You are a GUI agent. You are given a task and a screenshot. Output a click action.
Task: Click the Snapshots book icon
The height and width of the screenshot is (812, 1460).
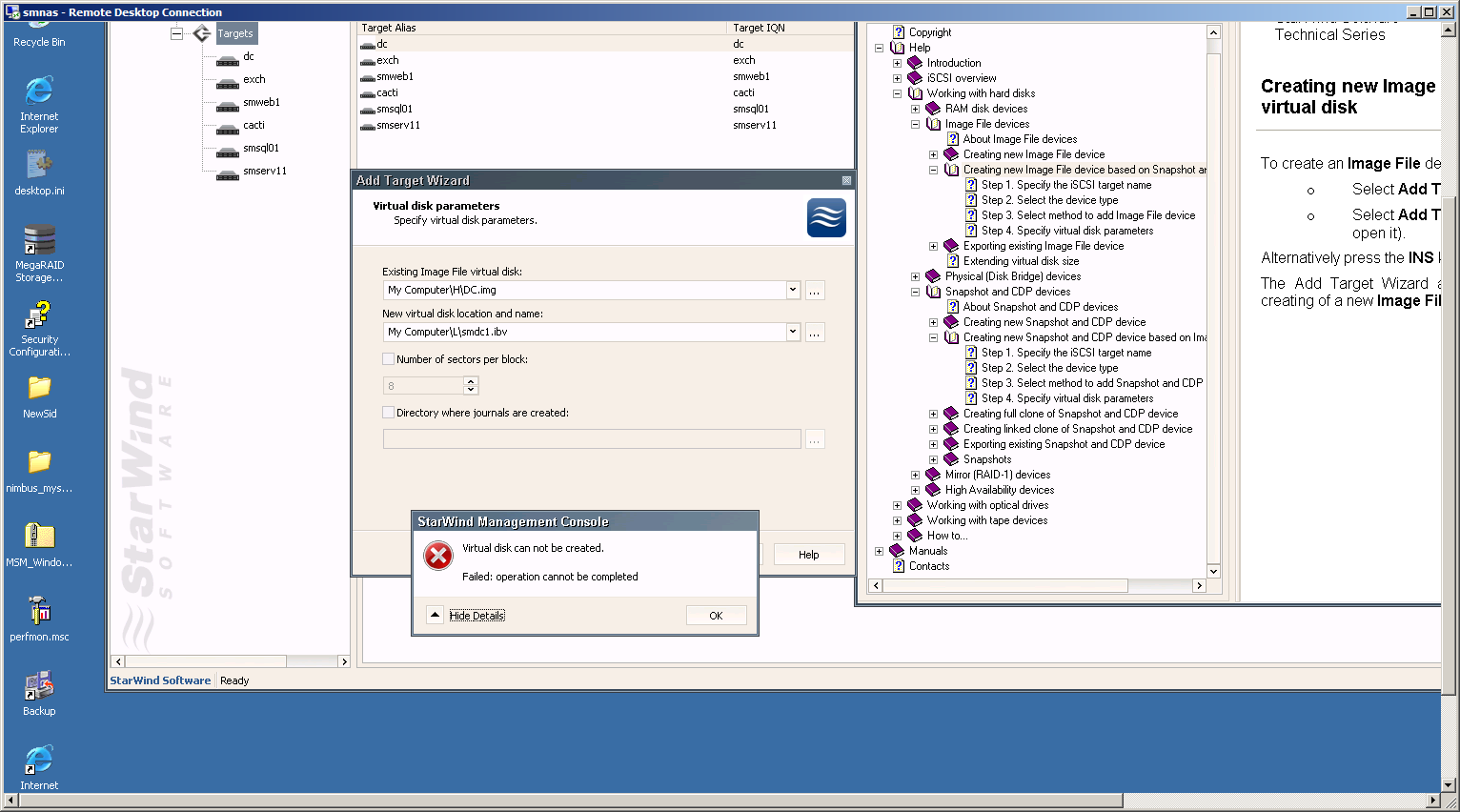pyautogui.click(x=951, y=459)
